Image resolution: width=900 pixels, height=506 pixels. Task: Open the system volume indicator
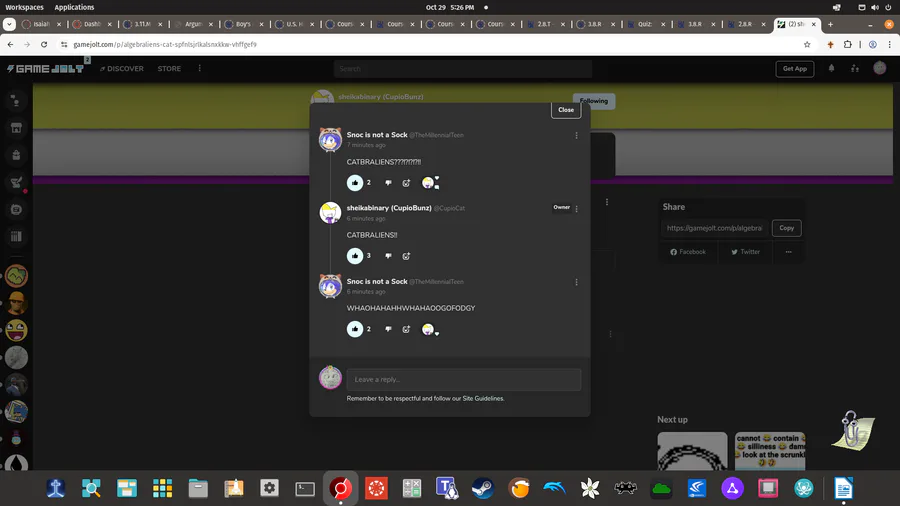click(875, 7)
